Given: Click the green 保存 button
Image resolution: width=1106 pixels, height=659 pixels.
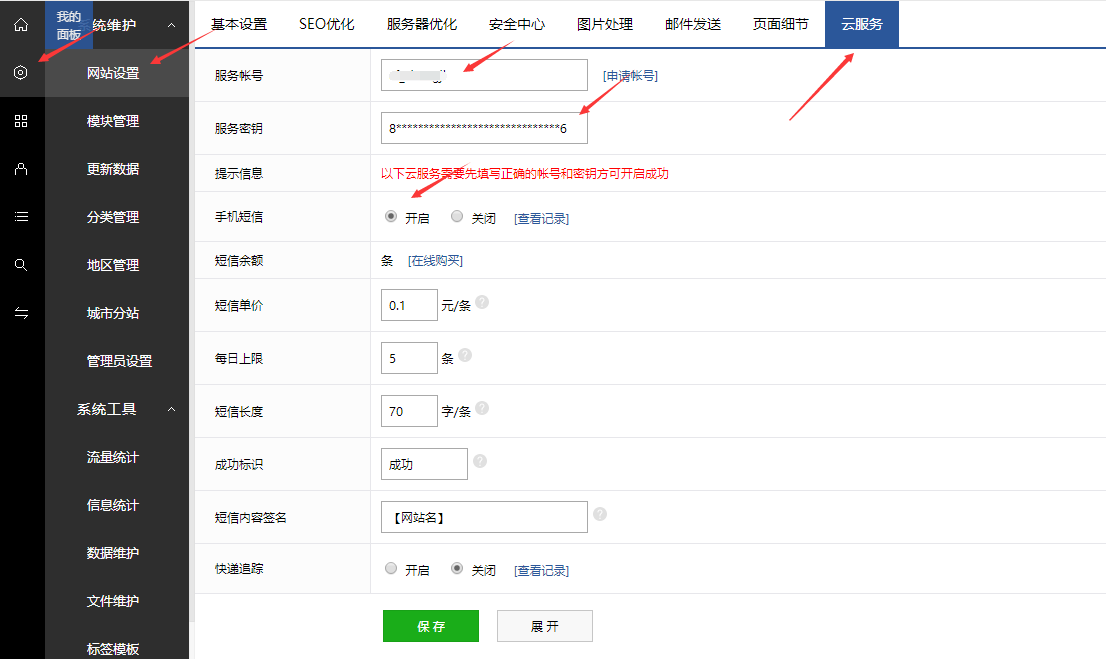Looking at the screenshot, I should click(430, 626).
